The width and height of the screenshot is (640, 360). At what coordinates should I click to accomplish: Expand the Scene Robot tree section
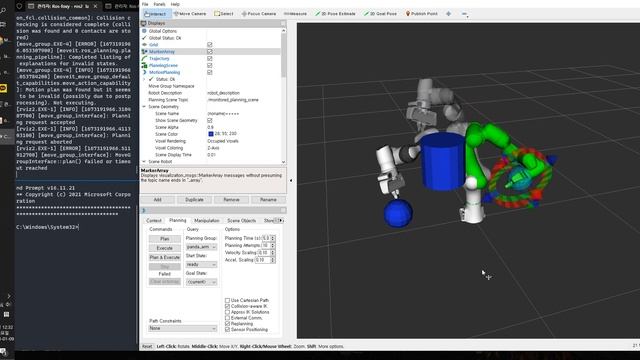tap(144, 162)
